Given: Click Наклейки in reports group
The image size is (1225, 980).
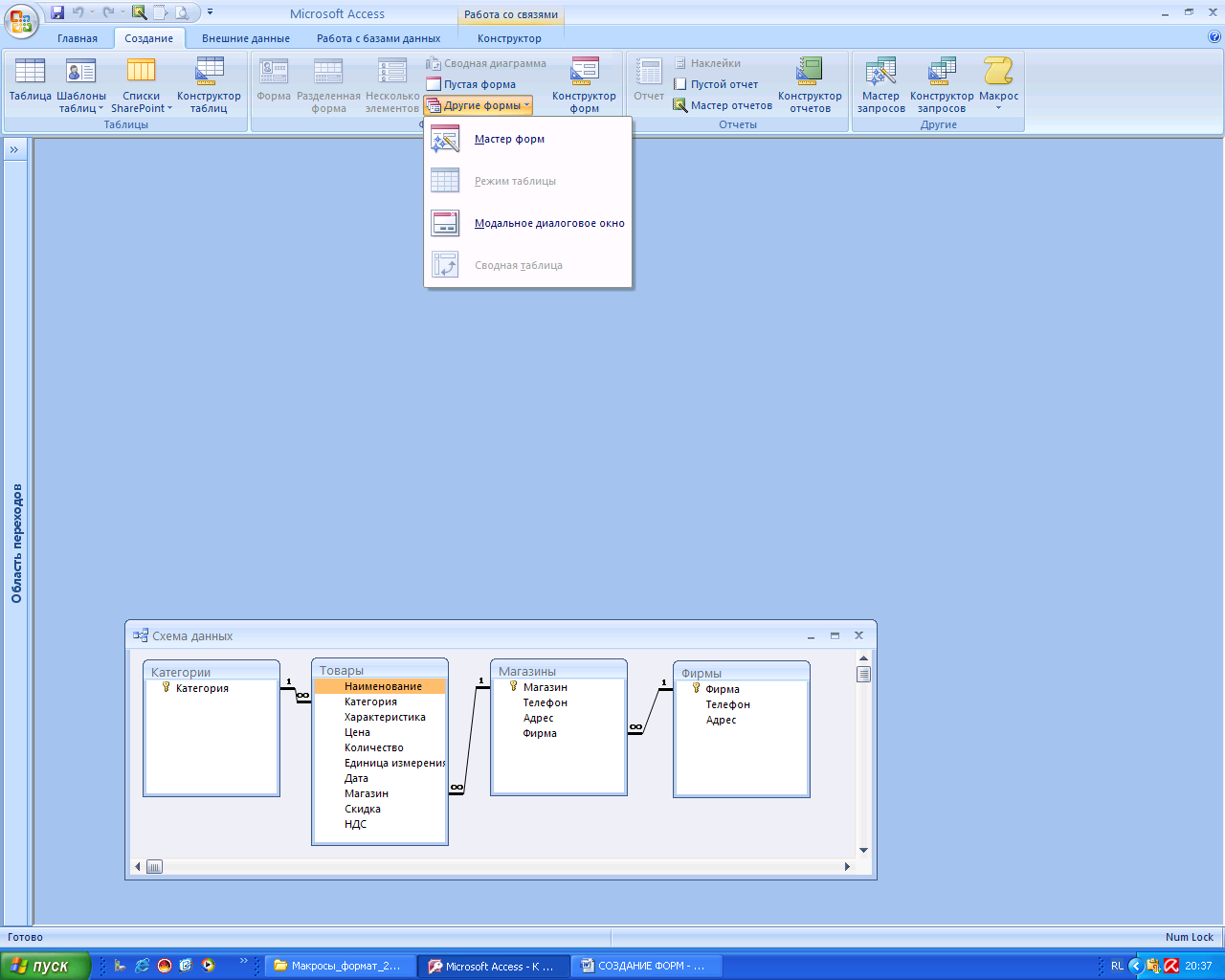Looking at the screenshot, I should 707,63.
